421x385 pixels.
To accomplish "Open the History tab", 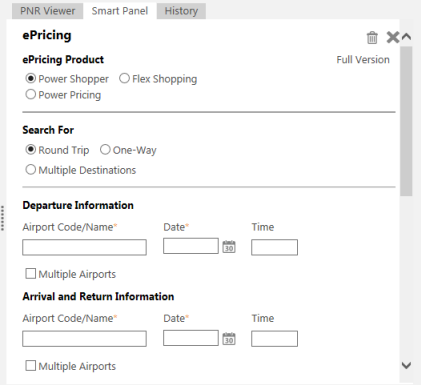I will (x=181, y=11).
